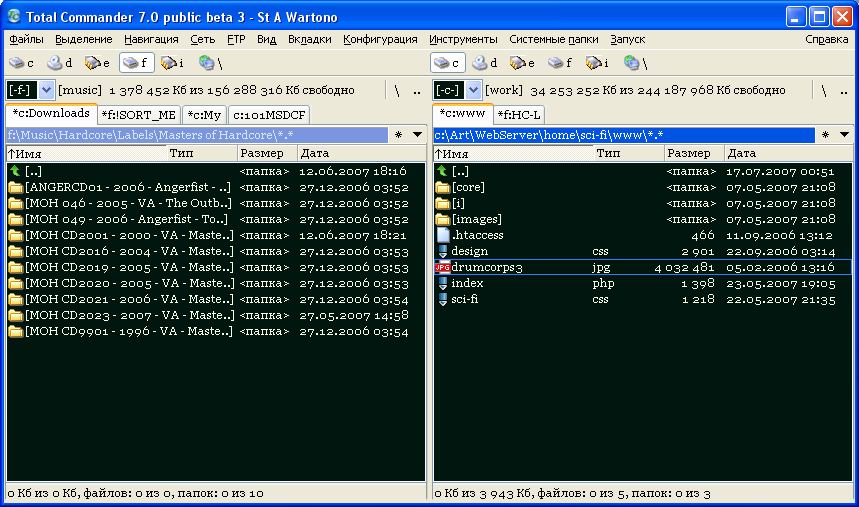This screenshot has height=507, width=859.
Task: Switch left panel to drive d
Action: pos(60,63)
